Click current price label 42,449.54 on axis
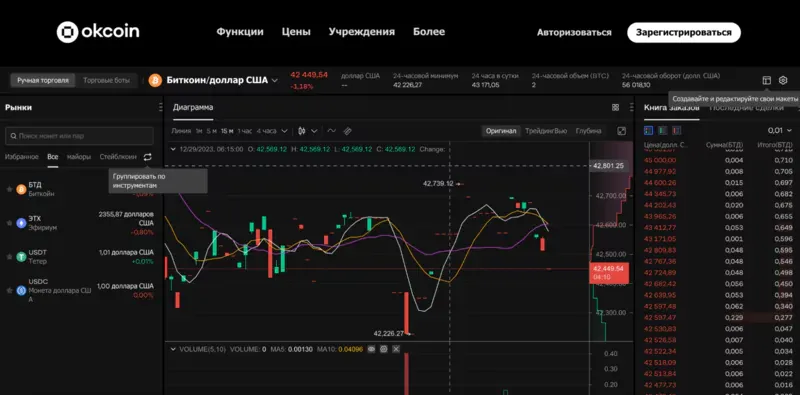The image size is (800, 395). (x=609, y=273)
